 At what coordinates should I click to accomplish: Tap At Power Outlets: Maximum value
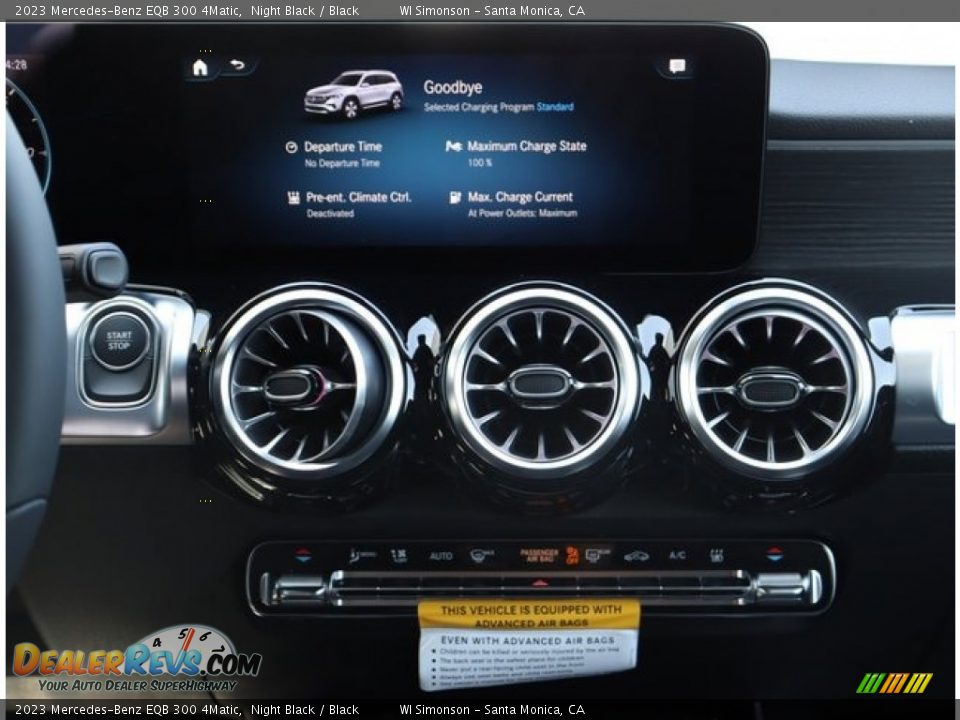coord(522,214)
